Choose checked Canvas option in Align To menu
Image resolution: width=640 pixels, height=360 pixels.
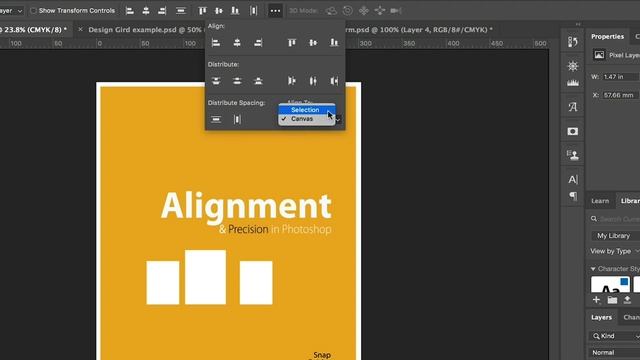(x=307, y=119)
